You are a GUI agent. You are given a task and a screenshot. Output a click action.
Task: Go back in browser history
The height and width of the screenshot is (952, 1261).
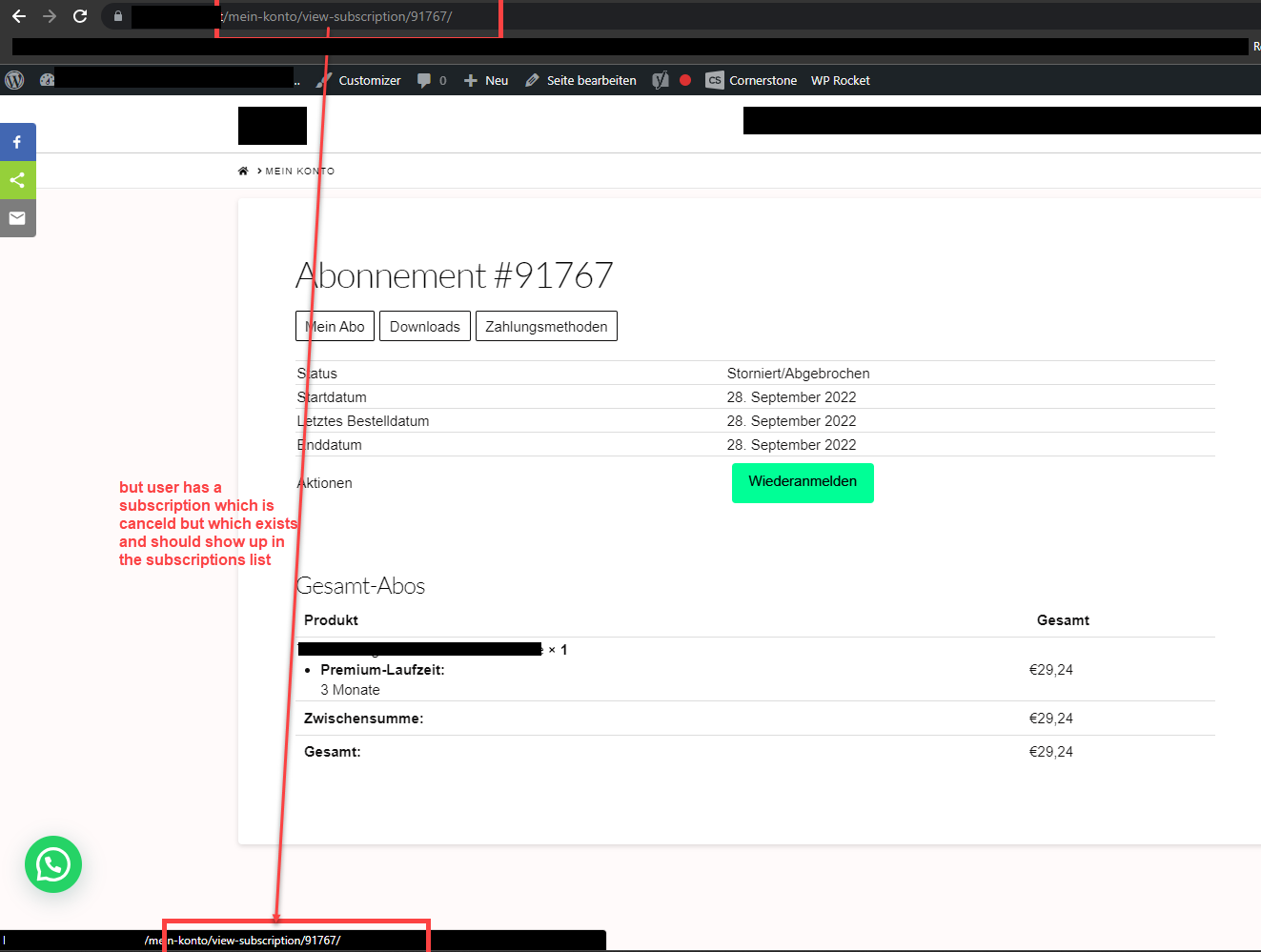[x=19, y=16]
